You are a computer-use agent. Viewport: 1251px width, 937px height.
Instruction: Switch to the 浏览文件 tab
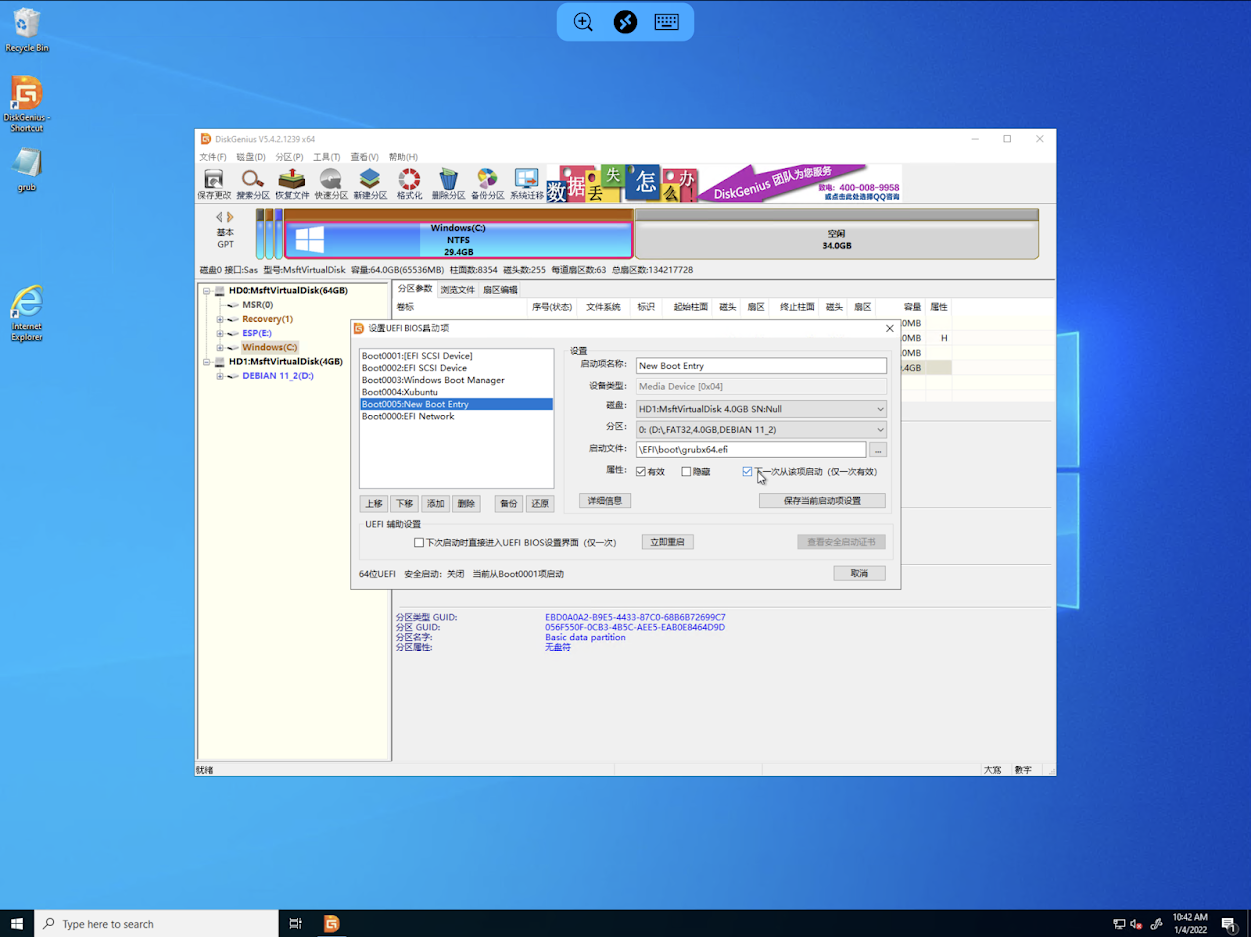click(457, 290)
